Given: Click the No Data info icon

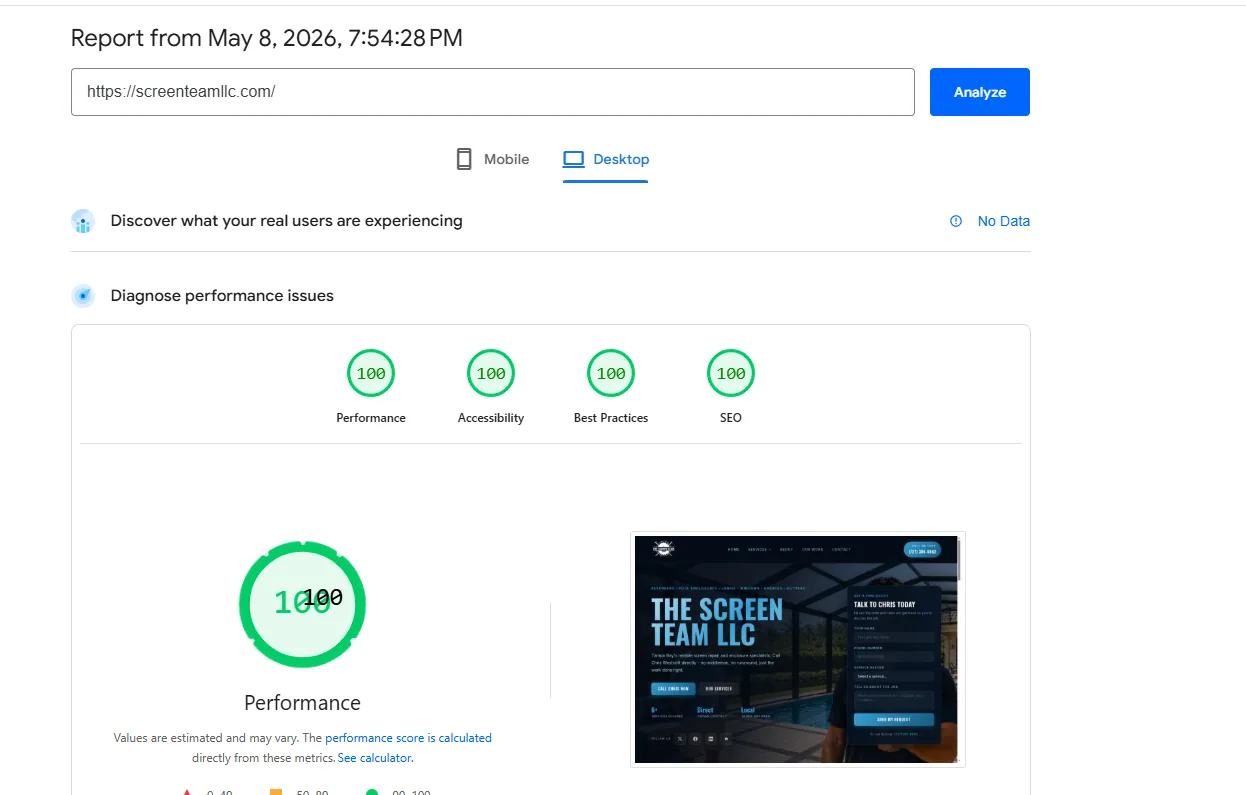Looking at the screenshot, I should coord(956,221).
